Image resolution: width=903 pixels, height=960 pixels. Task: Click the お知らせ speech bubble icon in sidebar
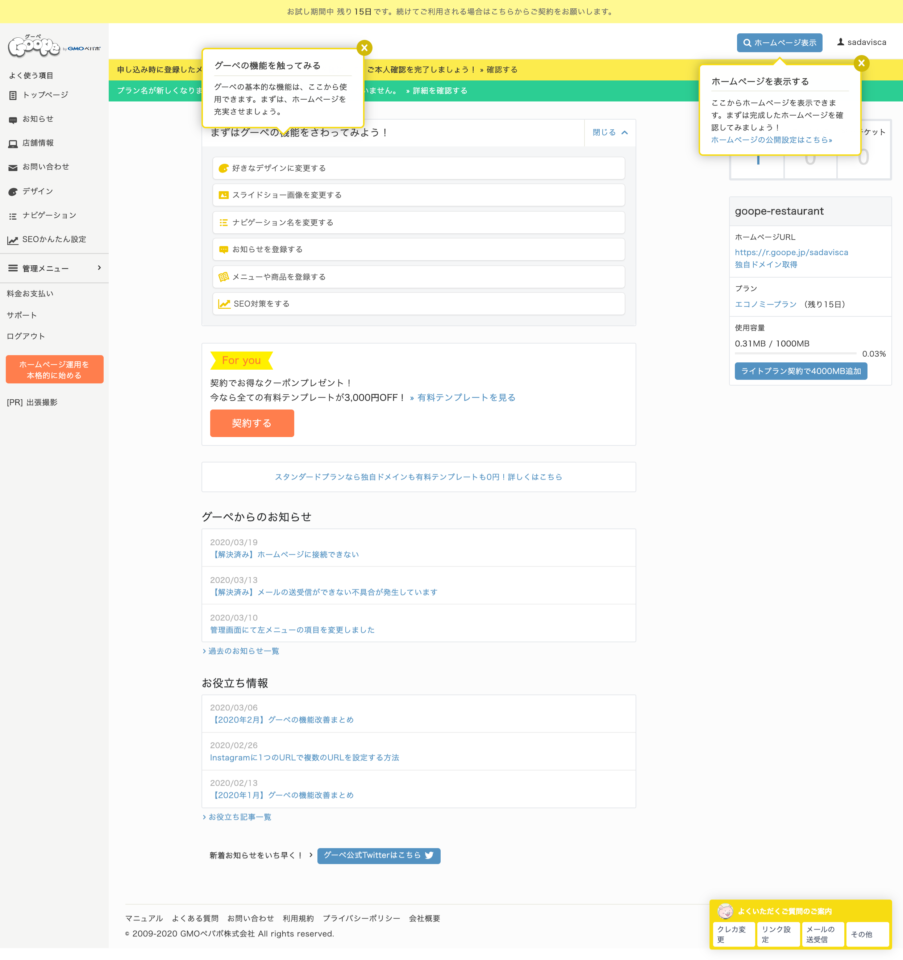click(x=13, y=119)
